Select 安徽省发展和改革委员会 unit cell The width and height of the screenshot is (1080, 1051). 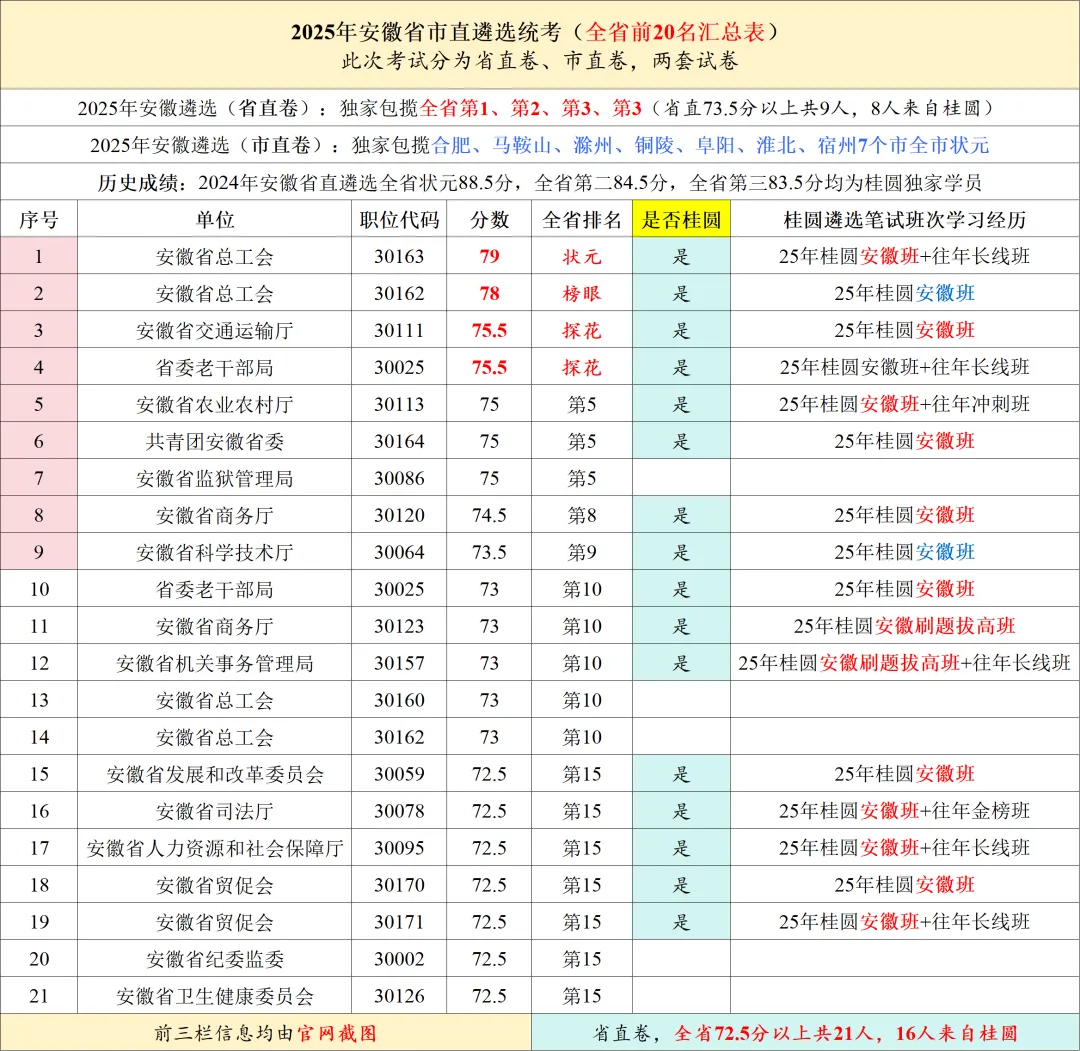[x=214, y=774]
